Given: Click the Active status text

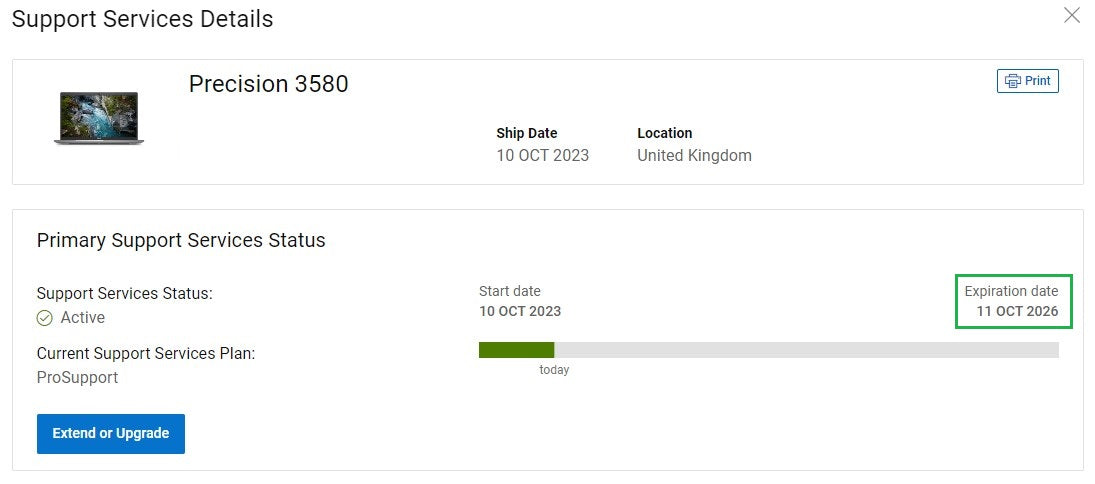Looking at the screenshot, I should [x=83, y=318].
